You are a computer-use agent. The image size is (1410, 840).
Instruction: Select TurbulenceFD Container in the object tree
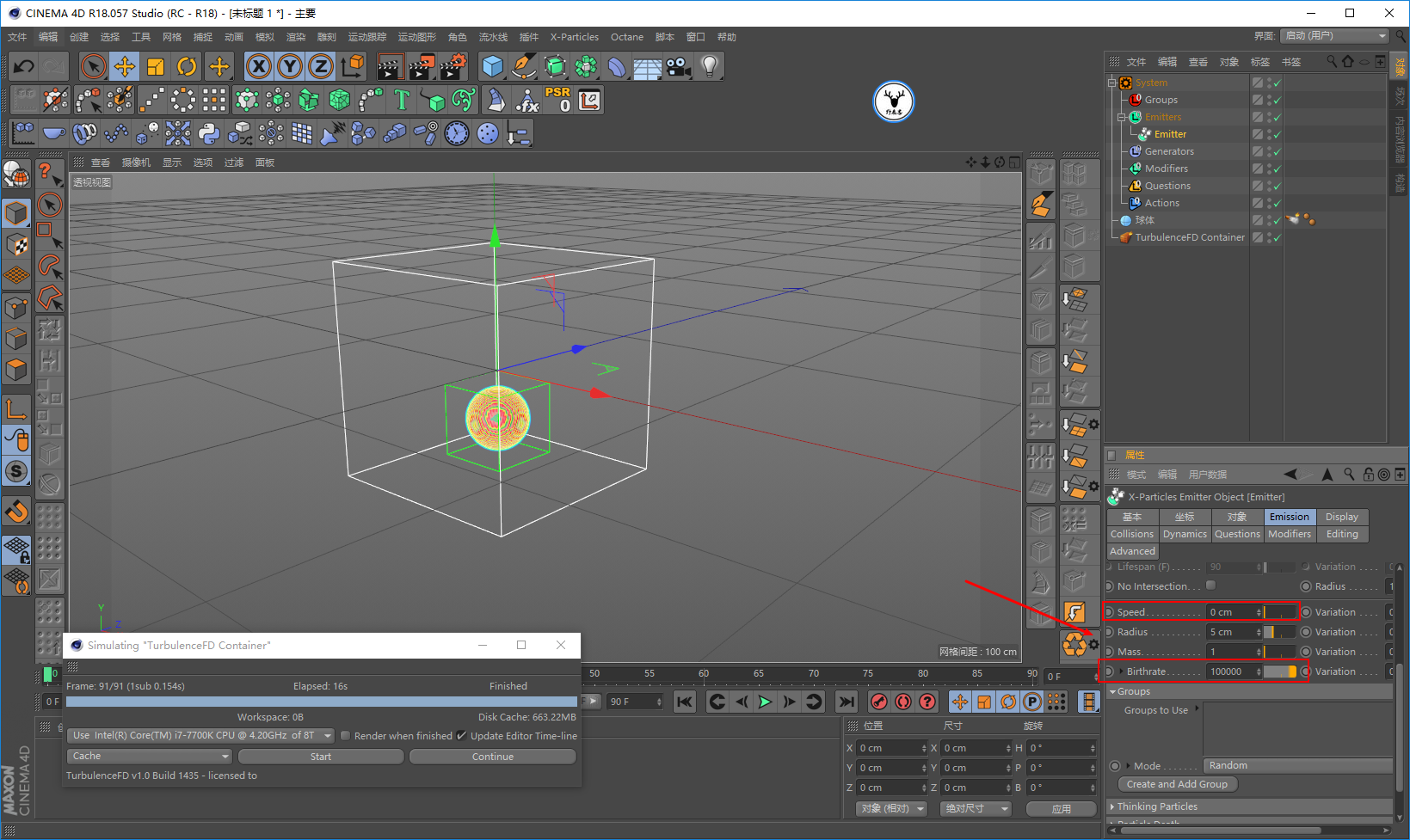(1190, 237)
